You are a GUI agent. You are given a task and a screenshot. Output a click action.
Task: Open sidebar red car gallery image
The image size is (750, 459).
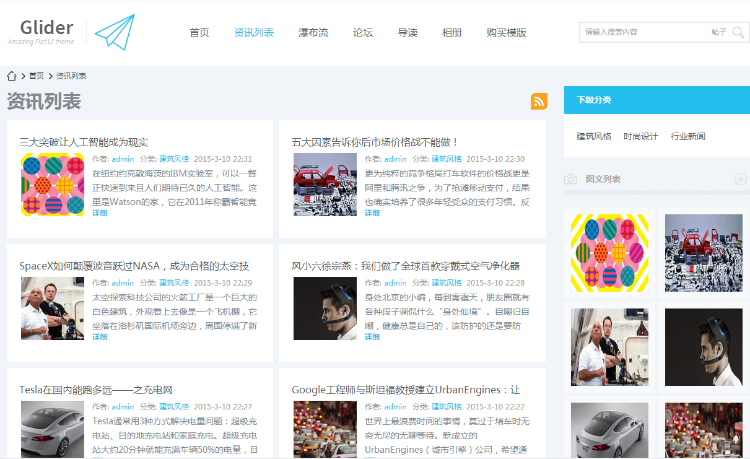click(x=704, y=253)
